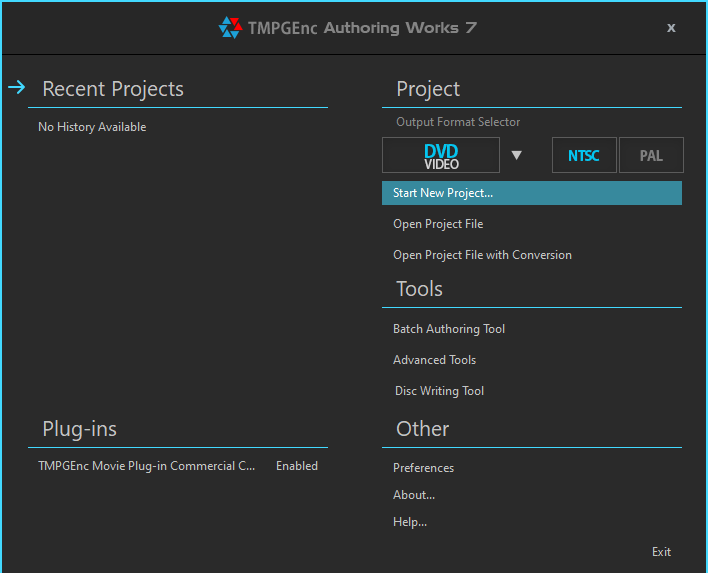
Task: Open the Disc Writing Tool
Action: coord(439,391)
